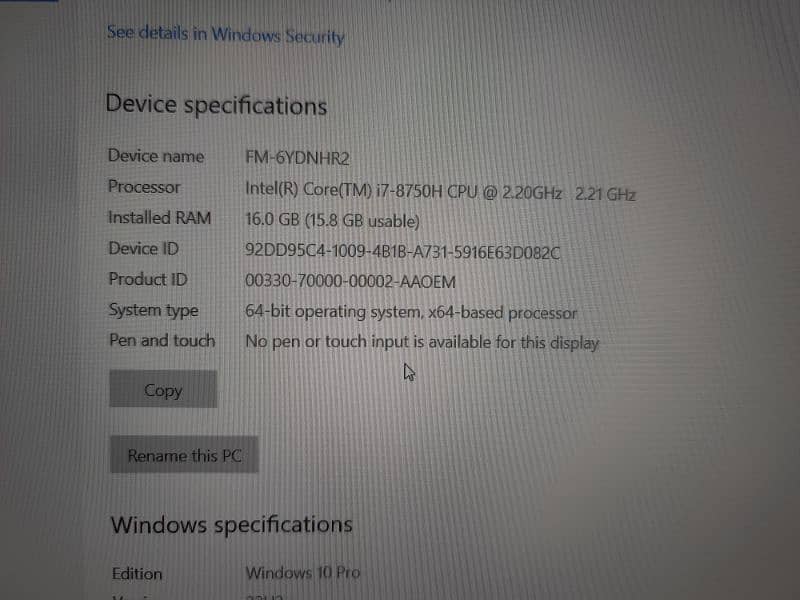This screenshot has height=600, width=800.
Task: Click the 16.0 GB installed RAM value
Action: (x=333, y=220)
